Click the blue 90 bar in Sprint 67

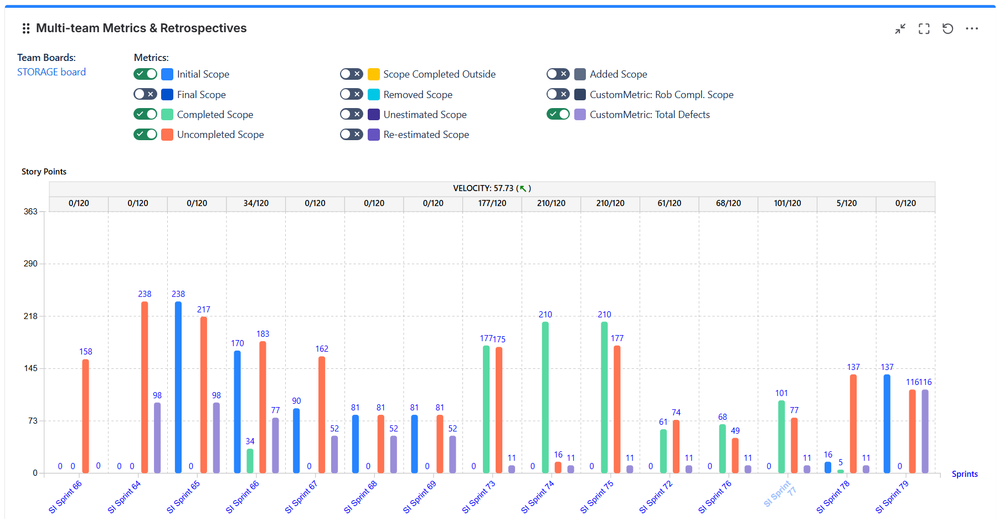click(x=296, y=441)
